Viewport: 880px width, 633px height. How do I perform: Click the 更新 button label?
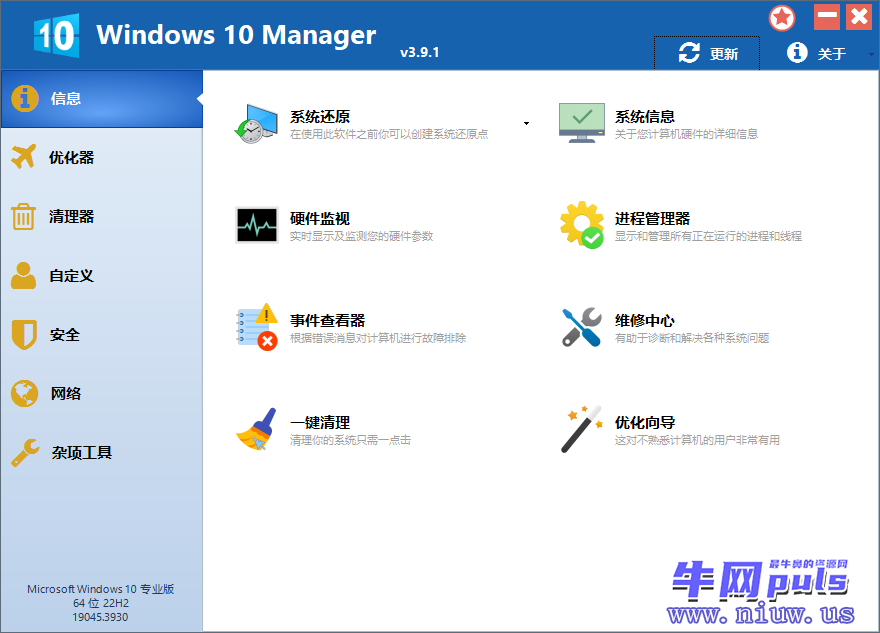(723, 54)
